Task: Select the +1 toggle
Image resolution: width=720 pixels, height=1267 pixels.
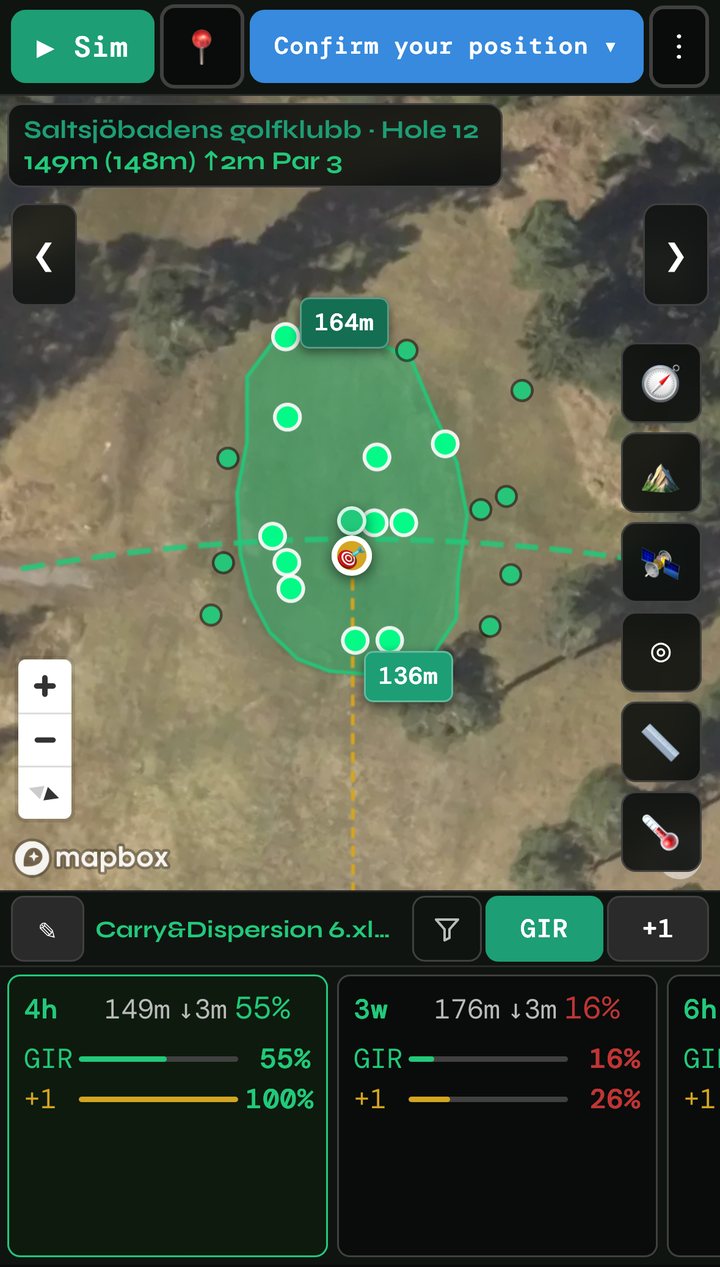Action: coord(657,929)
